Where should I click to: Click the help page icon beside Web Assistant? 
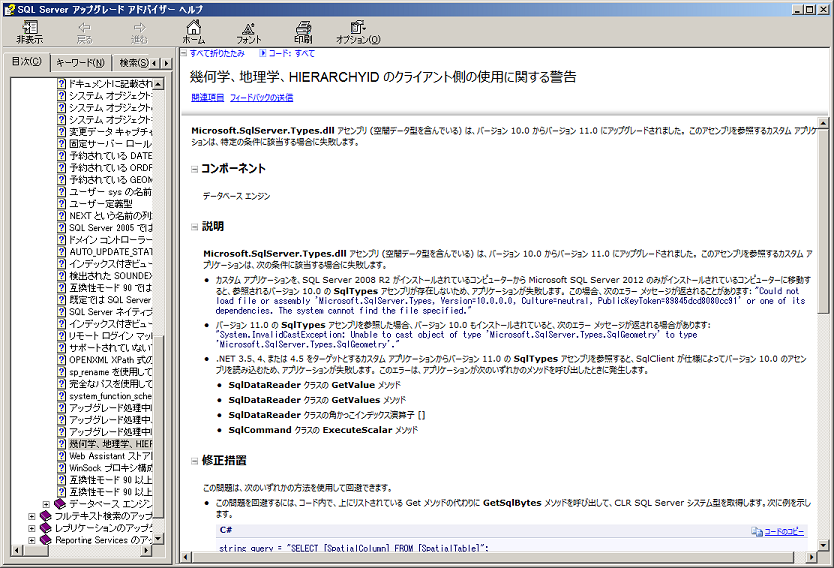pos(62,455)
